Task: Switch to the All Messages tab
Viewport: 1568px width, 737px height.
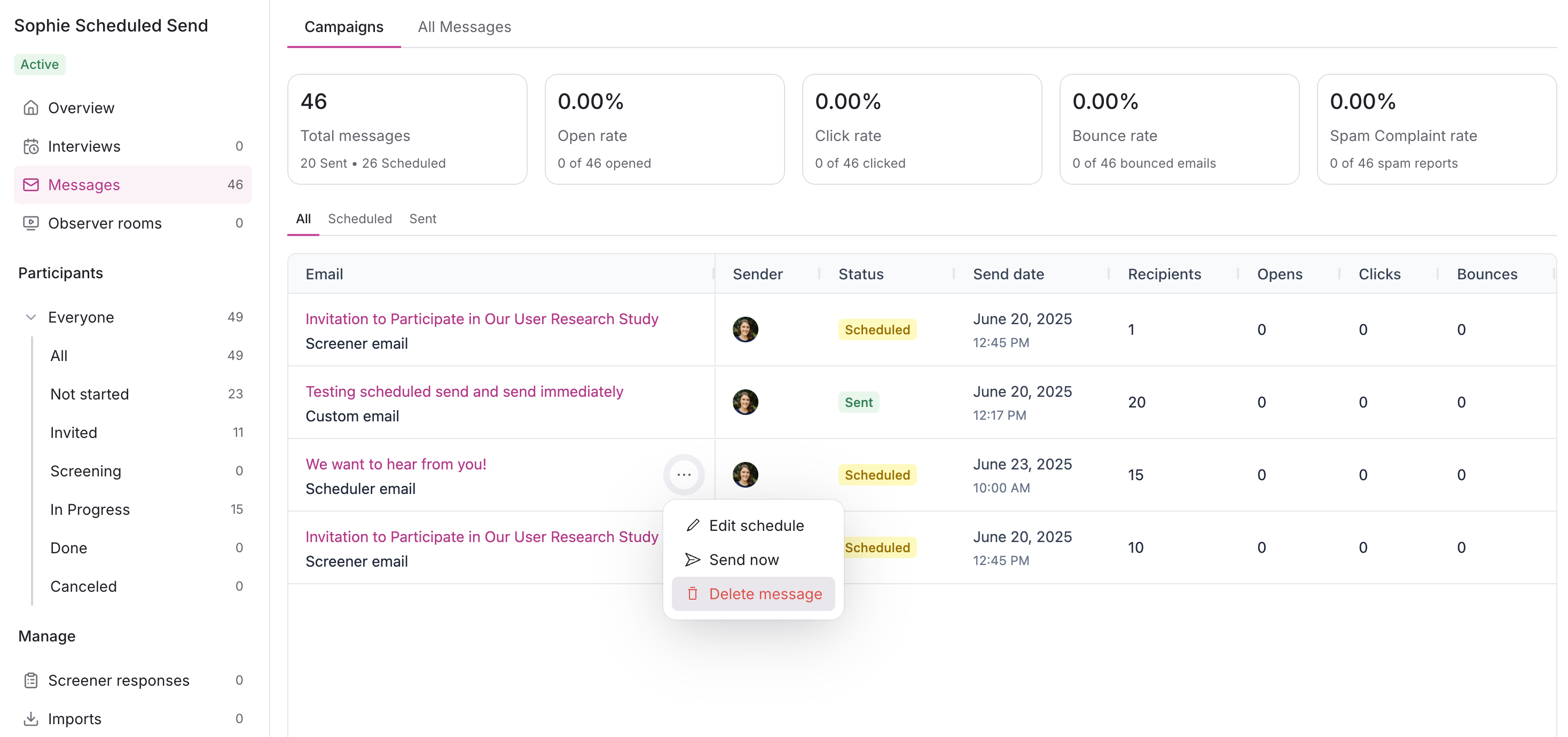Action: 464,27
